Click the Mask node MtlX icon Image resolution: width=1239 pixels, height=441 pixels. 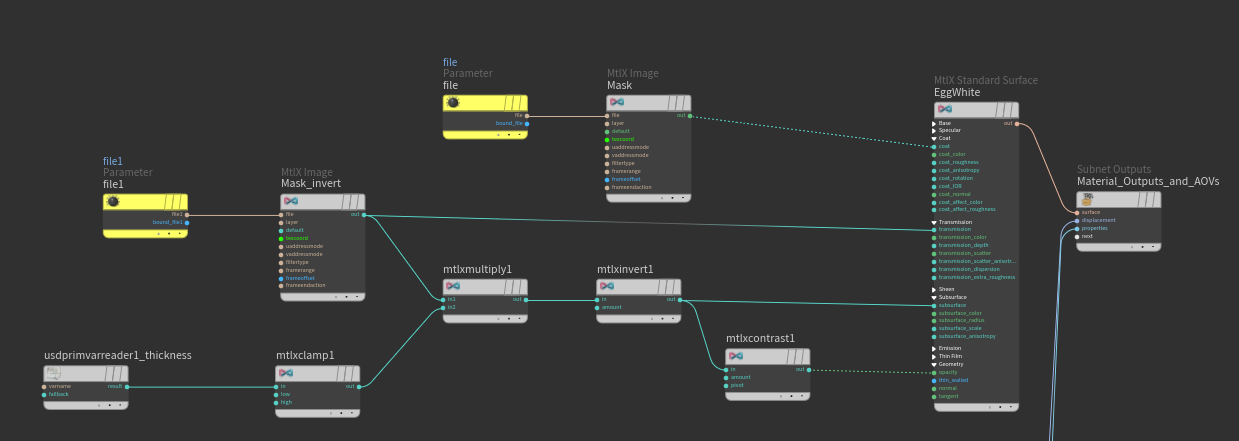click(x=617, y=103)
